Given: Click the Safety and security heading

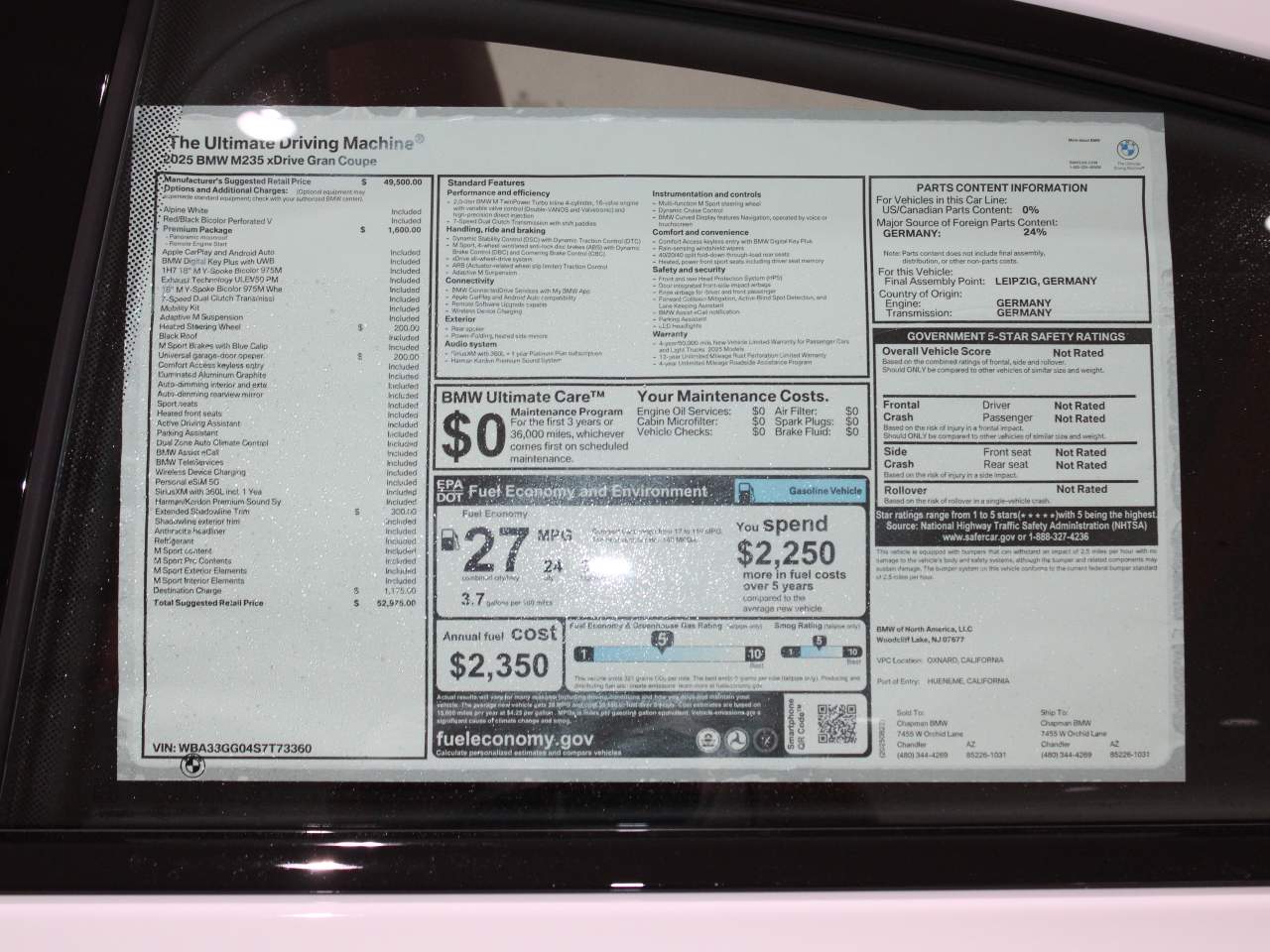Looking at the screenshot, I should point(689,270).
